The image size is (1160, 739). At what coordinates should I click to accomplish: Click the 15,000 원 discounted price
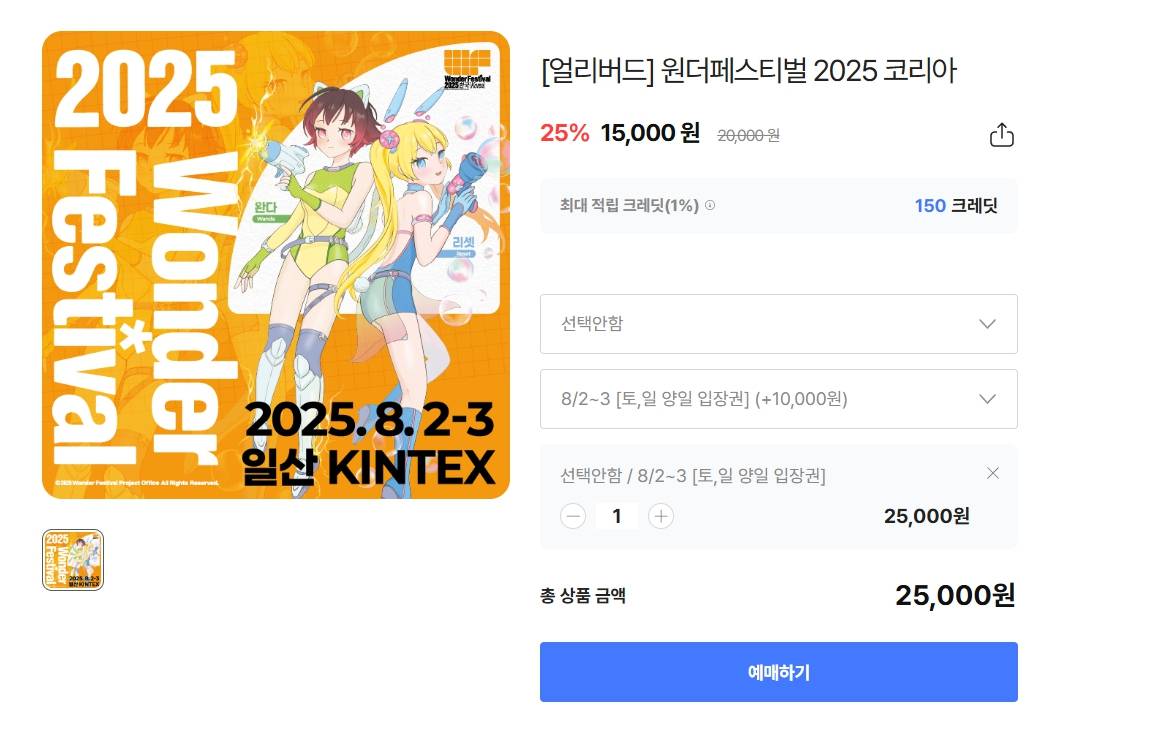pos(650,133)
